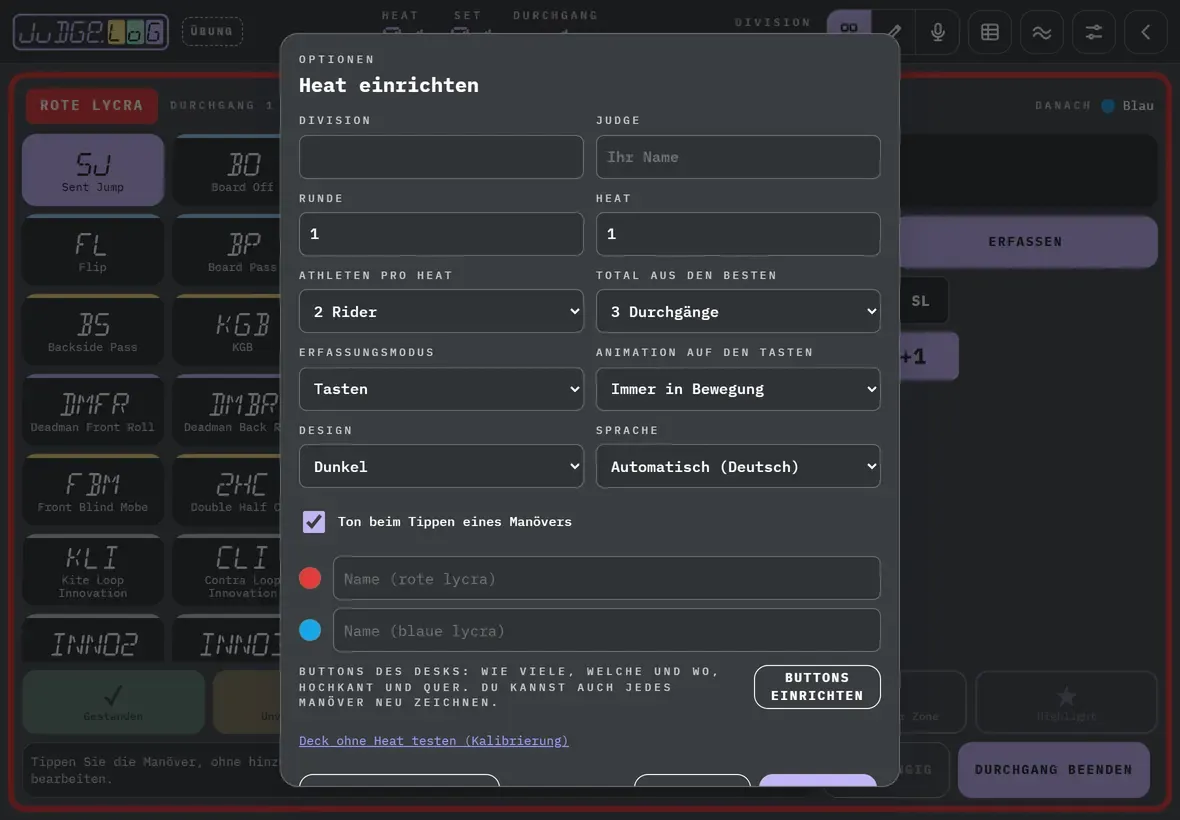Image resolution: width=1180 pixels, height=820 pixels.
Task: Open Deck ohne Heat testen link
Action: 433,740
